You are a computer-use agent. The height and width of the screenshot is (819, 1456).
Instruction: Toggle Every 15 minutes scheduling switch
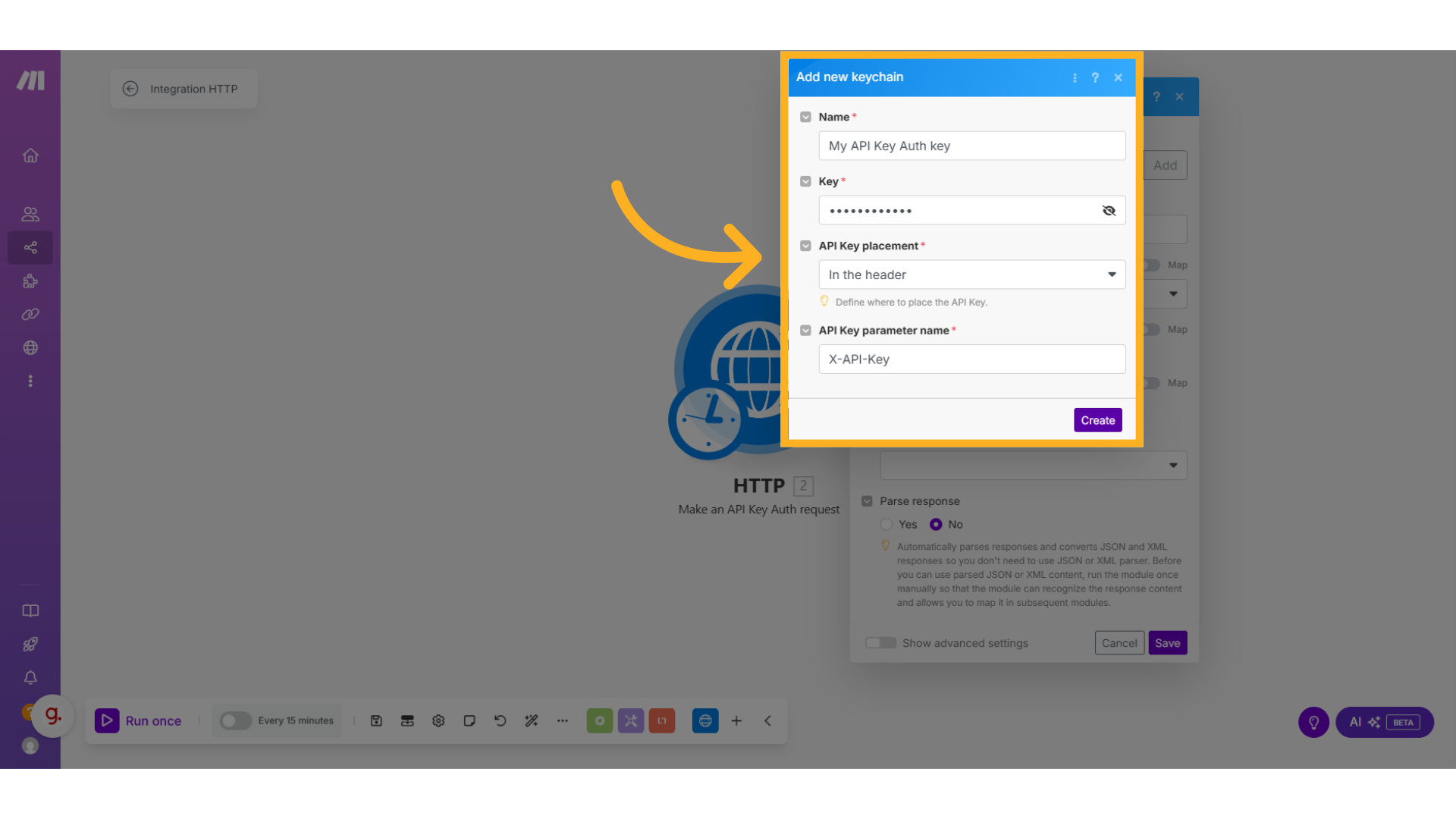pos(235,720)
